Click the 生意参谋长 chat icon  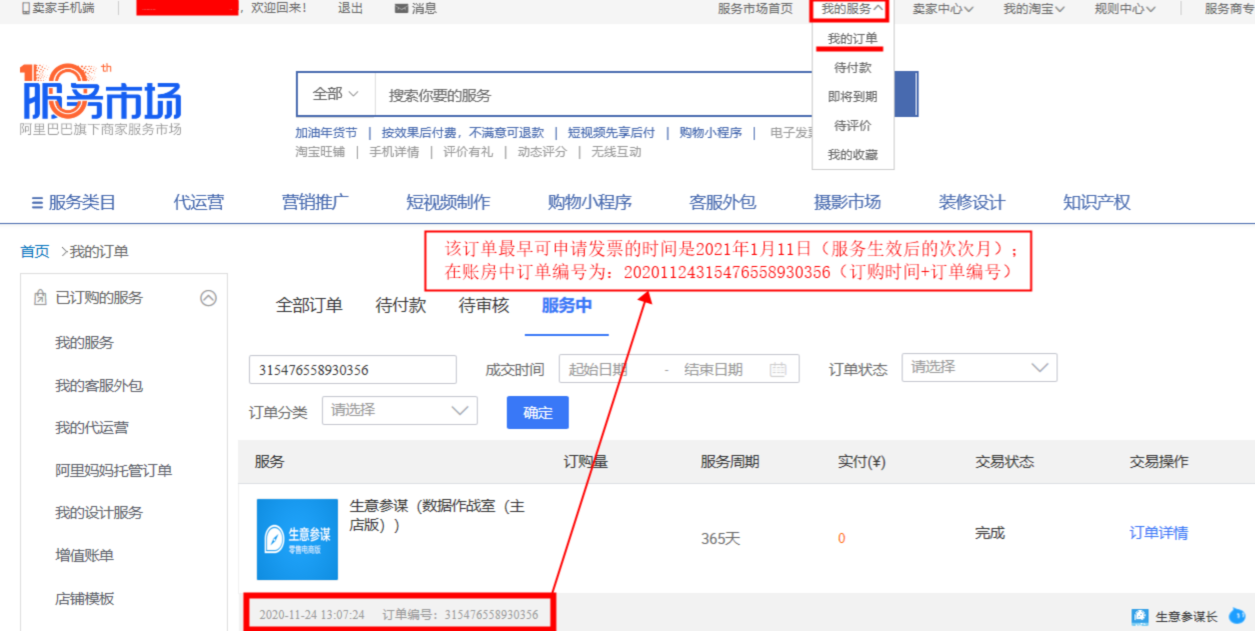[1140, 617]
